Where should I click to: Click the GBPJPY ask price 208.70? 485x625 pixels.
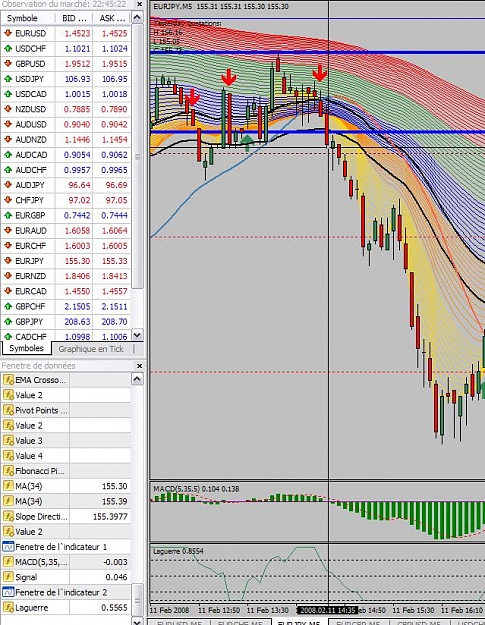click(x=114, y=322)
